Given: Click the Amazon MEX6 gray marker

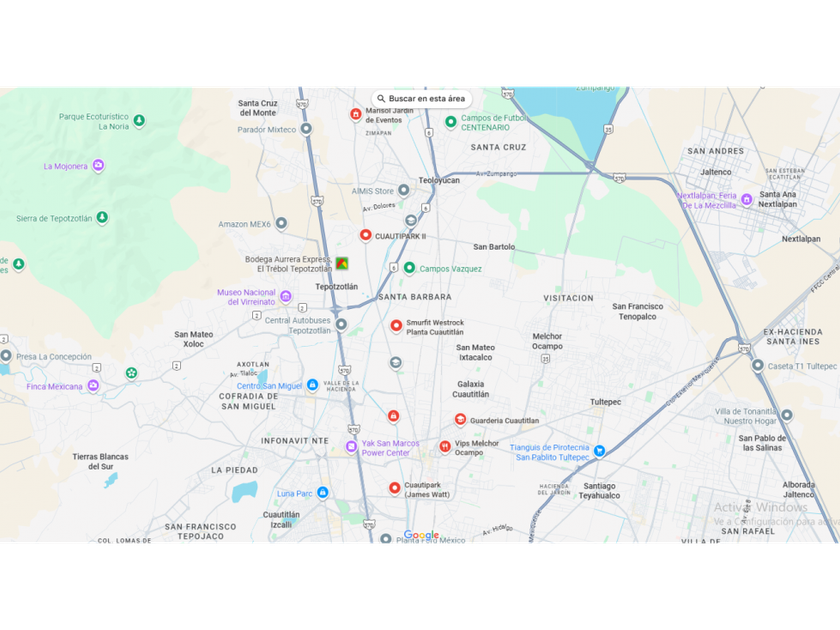Looking at the screenshot, I should 281,223.
